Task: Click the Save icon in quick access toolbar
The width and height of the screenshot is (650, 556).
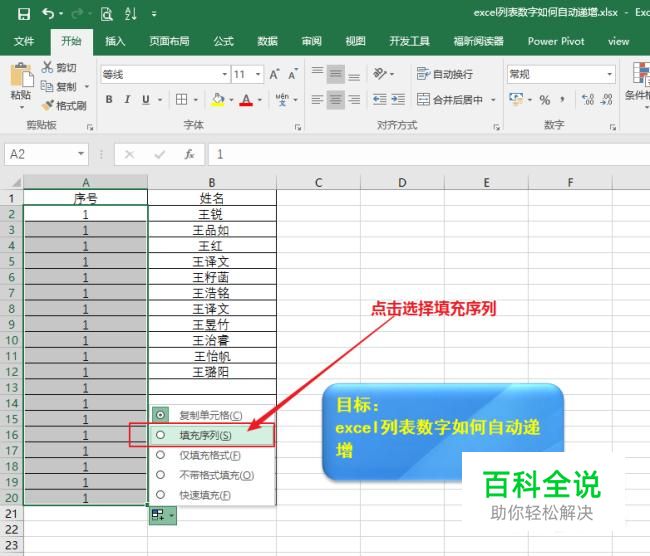Action: 24,14
